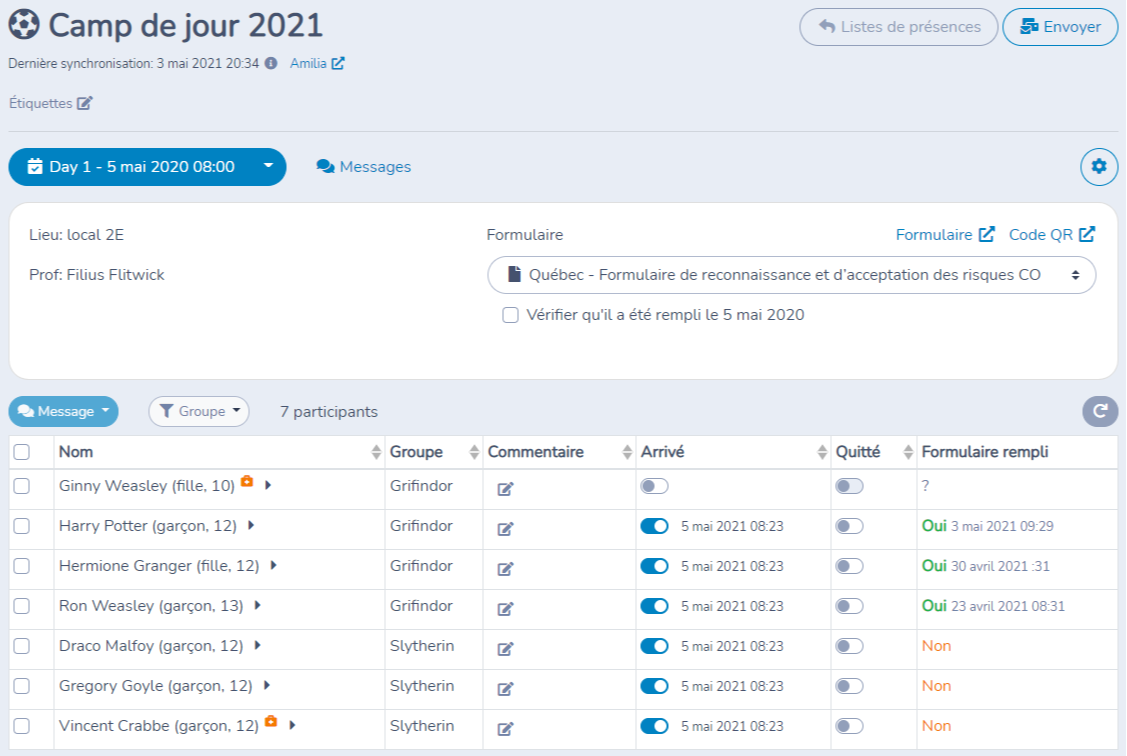The width and height of the screenshot is (1127, 756).
Task: Edit comment for Harry Potter
Action: [x=505, y=529]
